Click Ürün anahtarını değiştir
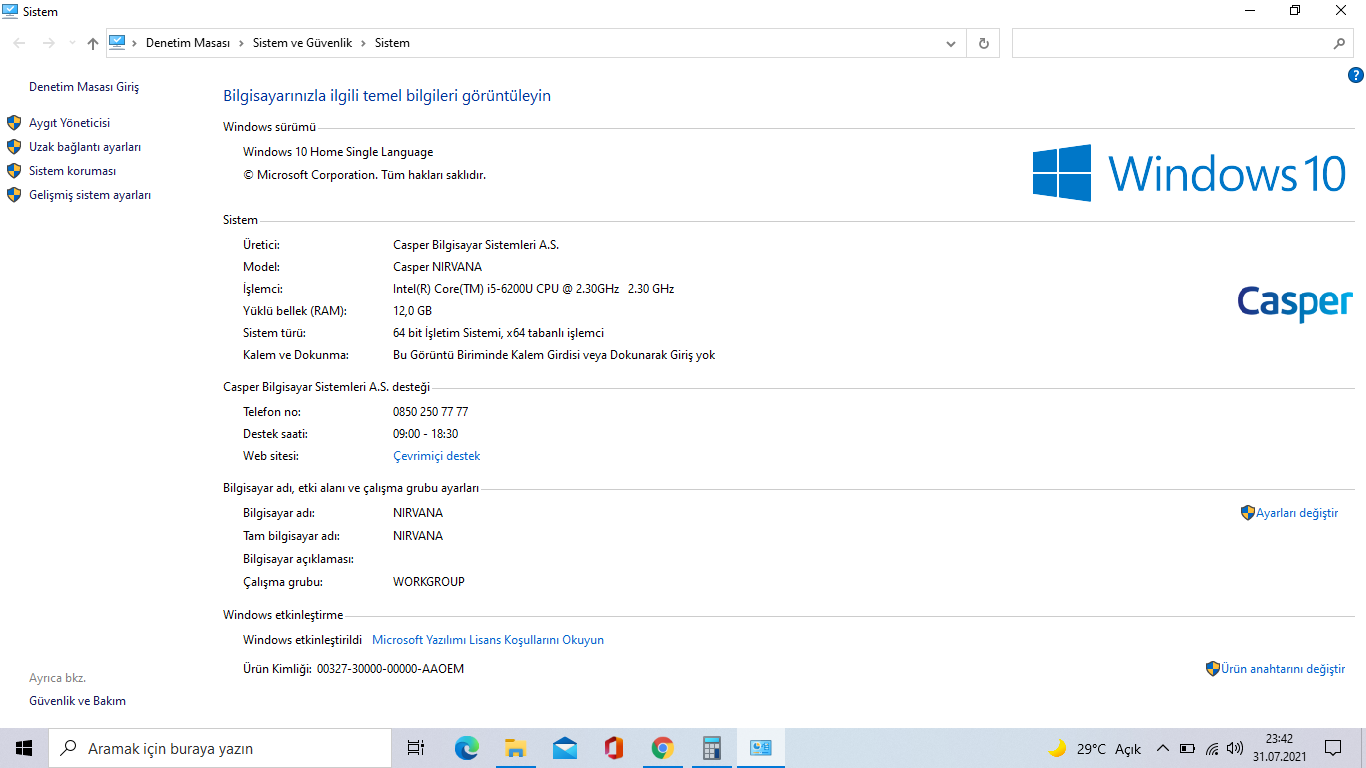This screenshot has height=768, width=1366. [1283, 669]
